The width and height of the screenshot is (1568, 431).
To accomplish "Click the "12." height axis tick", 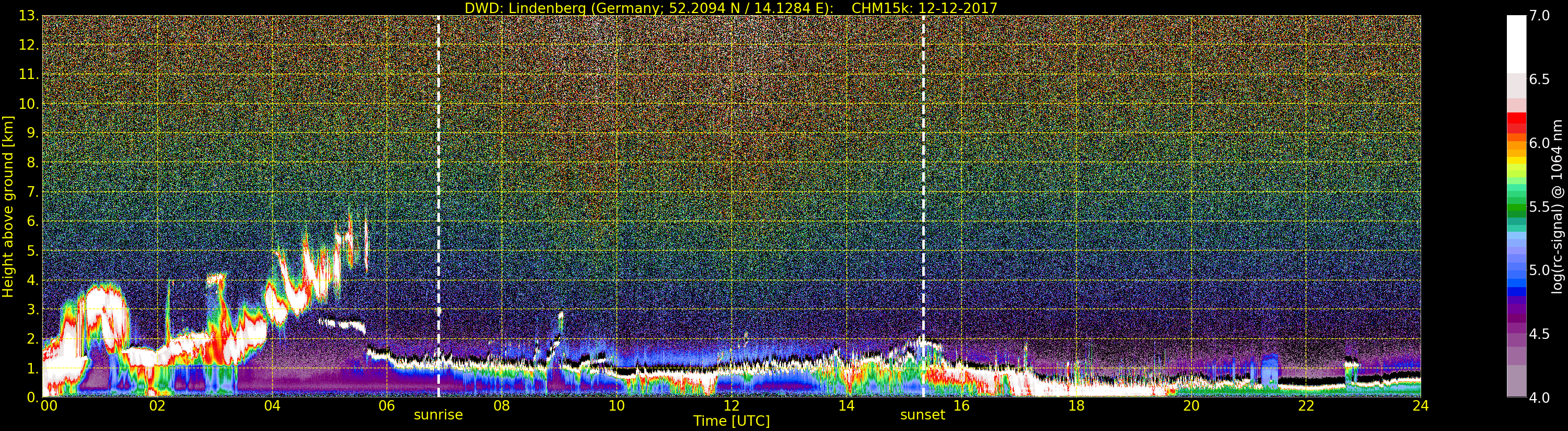I will click(x=29, y=45).
